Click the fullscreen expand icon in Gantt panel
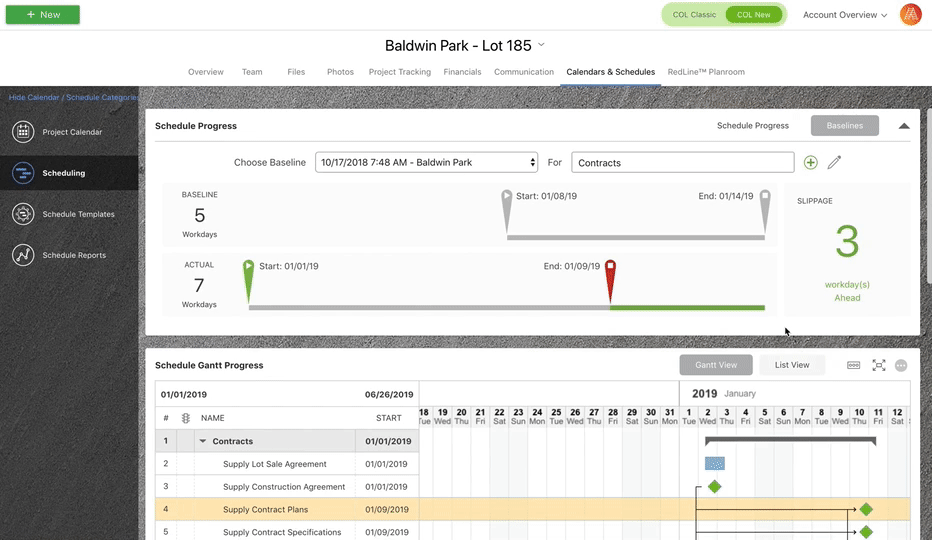 point(878,365)
